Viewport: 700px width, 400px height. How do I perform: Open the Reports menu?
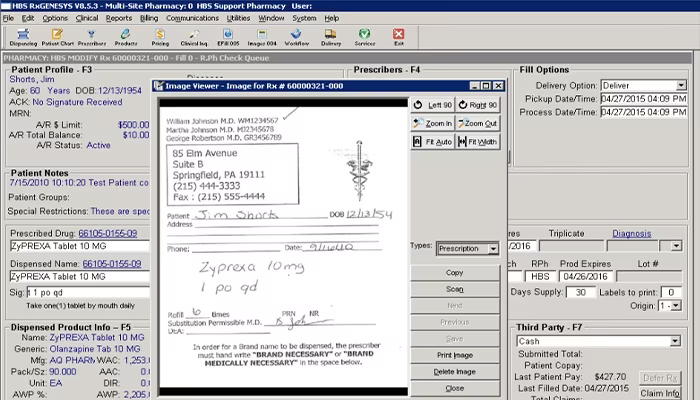click(x=119, y=18)
